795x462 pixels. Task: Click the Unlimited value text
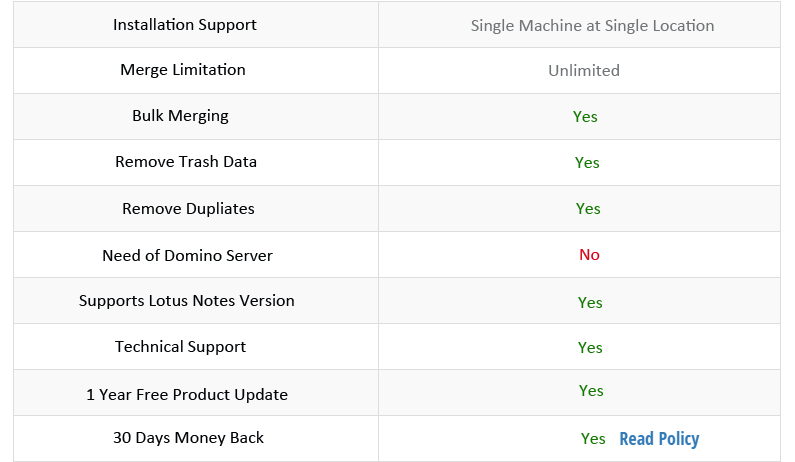(x=584, y=70)
